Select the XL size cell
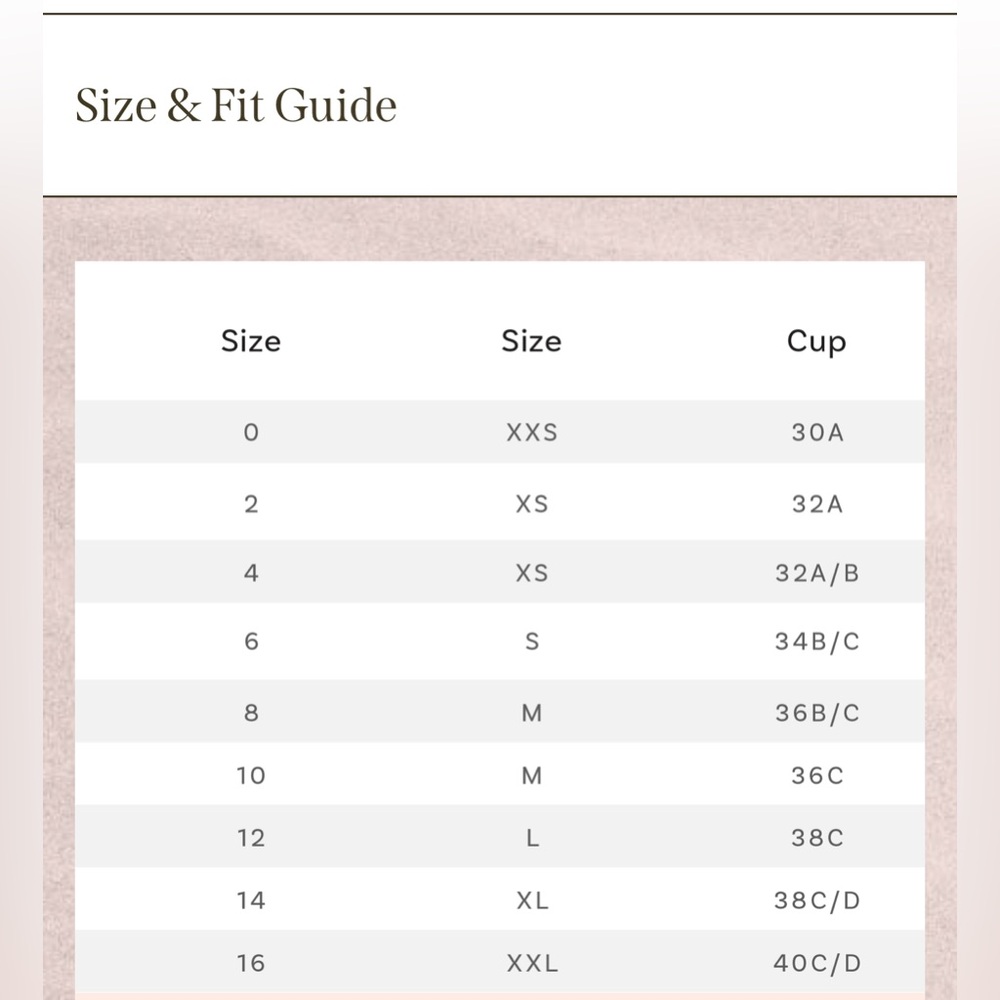The height and width of the screenshot is (1000, 1000). [533, 900]
